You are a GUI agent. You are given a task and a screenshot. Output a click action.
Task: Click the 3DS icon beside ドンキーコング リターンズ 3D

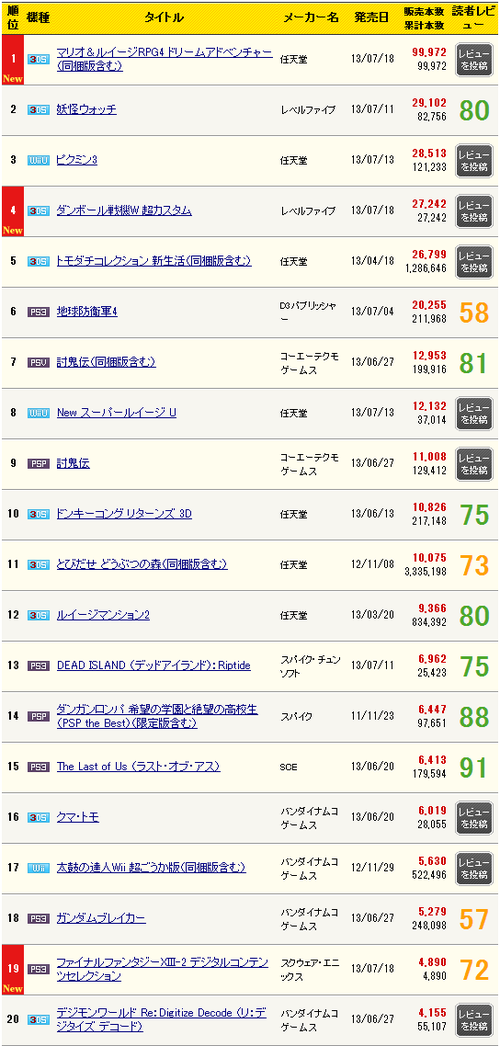point(38,514)
